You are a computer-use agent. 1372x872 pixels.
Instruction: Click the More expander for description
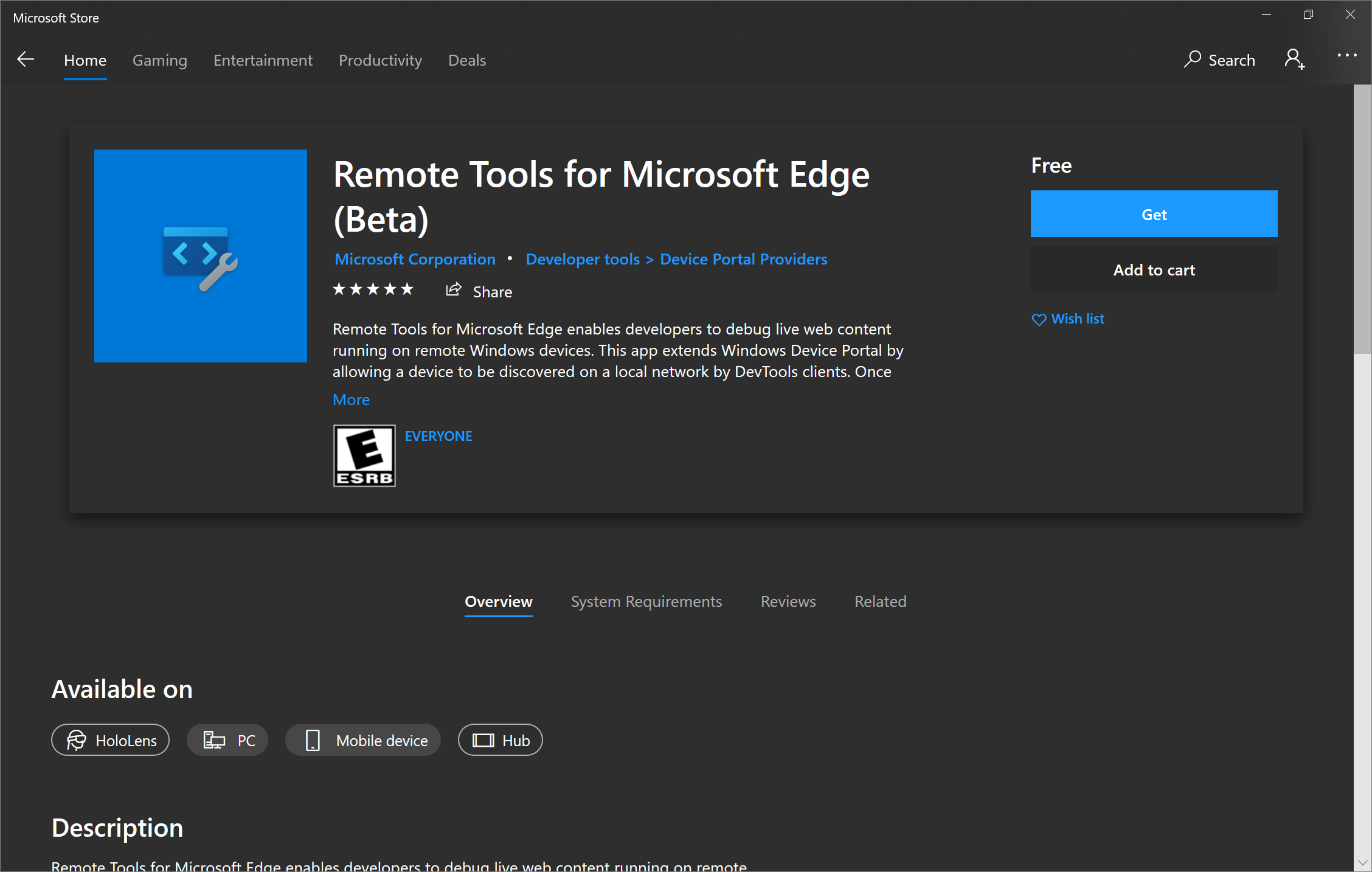pyautogui.click(x=351, y=399)
